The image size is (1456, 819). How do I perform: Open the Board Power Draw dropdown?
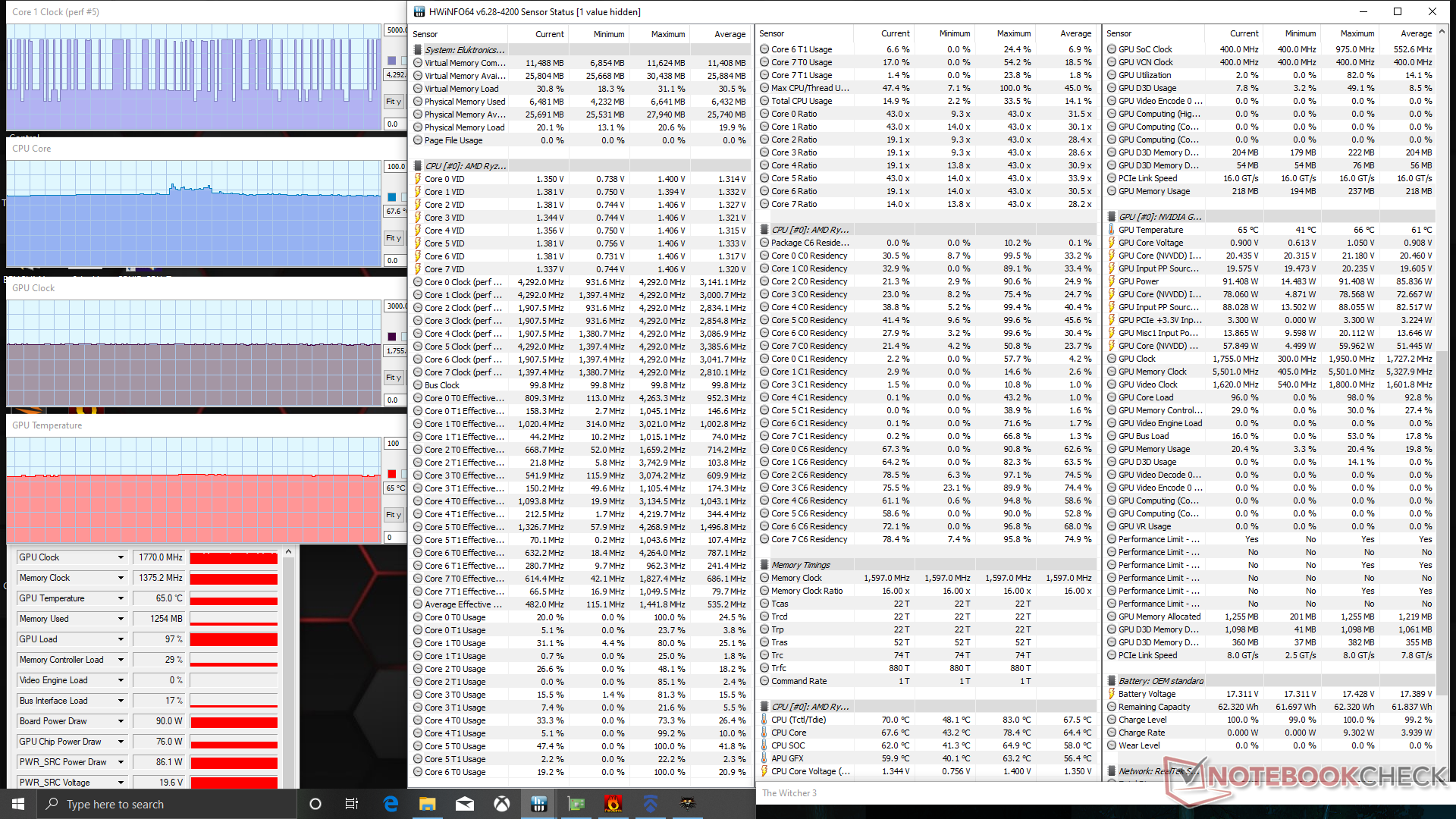pyautogui.click(x=121, y=721)
